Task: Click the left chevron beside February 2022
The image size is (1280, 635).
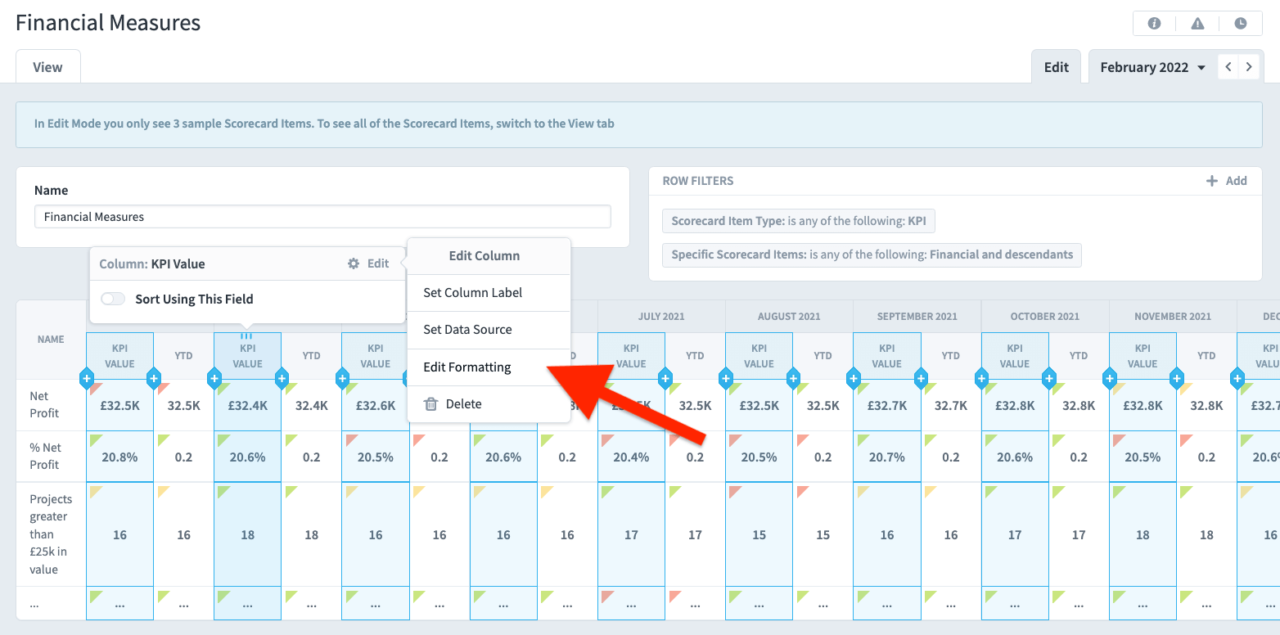Action: tap(1227, 66)
